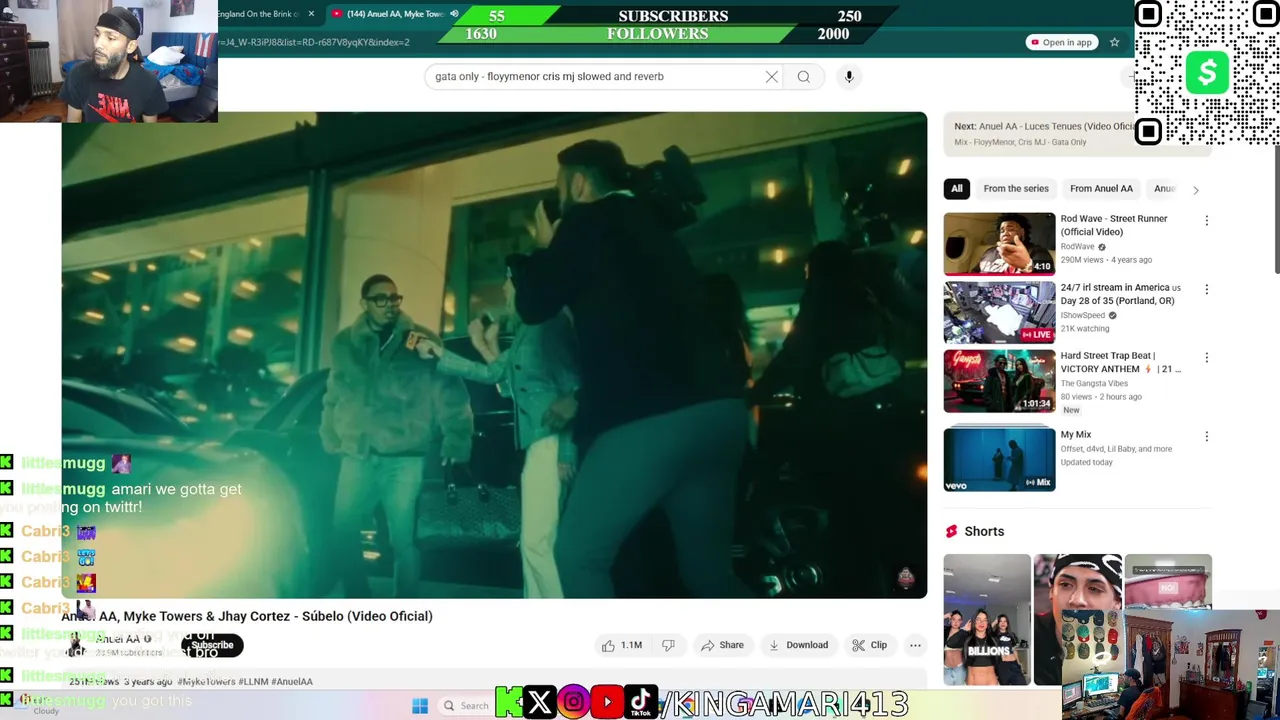The height and width of the screenshot is (720, 1280).
Task: Open 24/7 irl stream live thumbnail
Action: tap(999, 312)
